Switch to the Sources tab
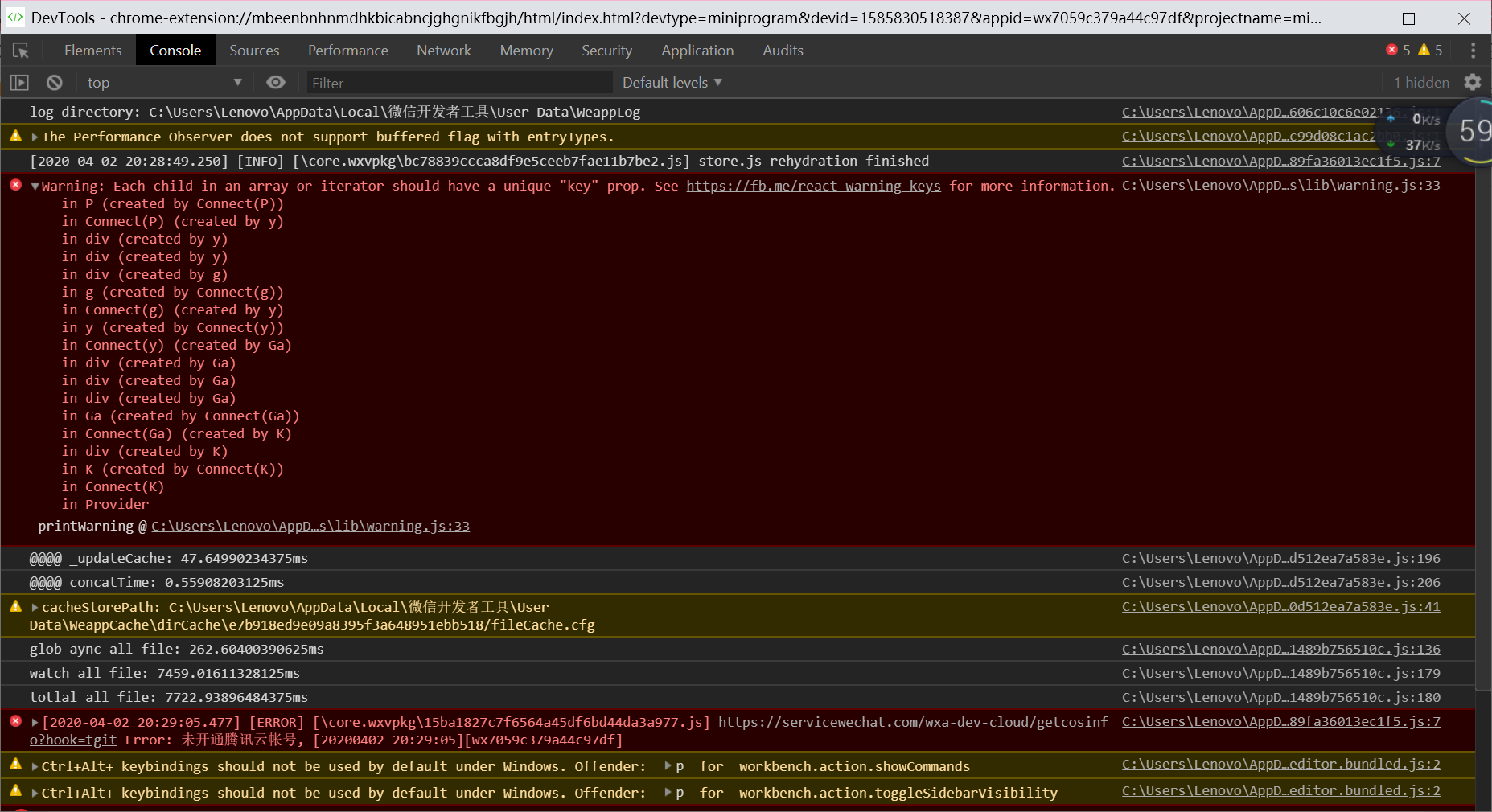The height and width of the screenshot is (812, 1492). point(254,51)
